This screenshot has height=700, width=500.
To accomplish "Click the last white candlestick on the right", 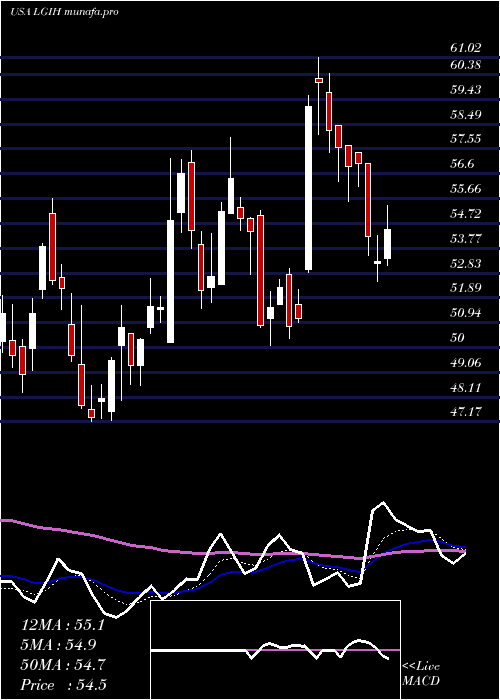I will [x=388, y=244].
